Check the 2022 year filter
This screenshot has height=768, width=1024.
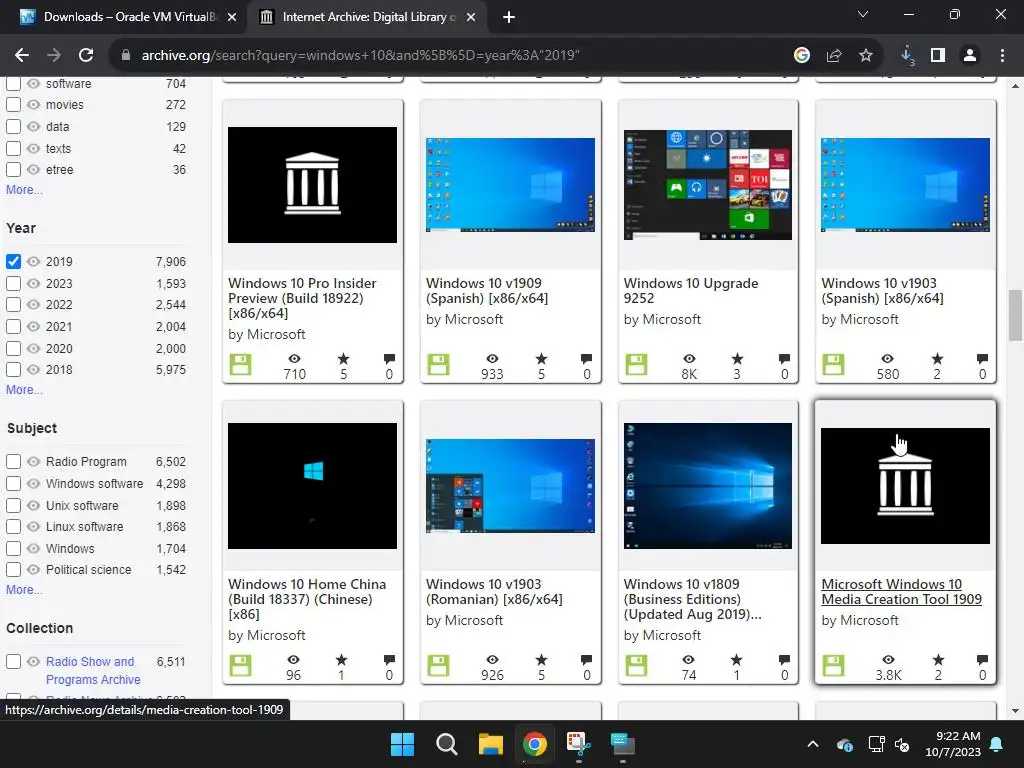(x=13, y=304)
